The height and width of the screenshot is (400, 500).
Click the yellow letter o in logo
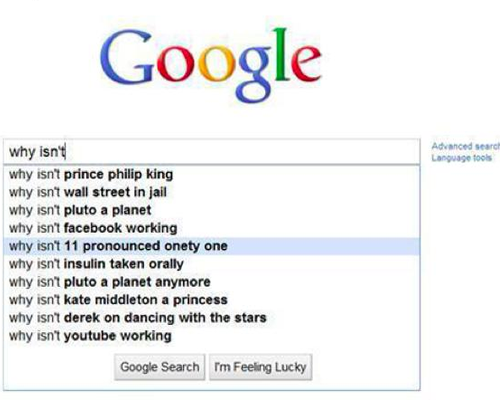tap(215, 64)
